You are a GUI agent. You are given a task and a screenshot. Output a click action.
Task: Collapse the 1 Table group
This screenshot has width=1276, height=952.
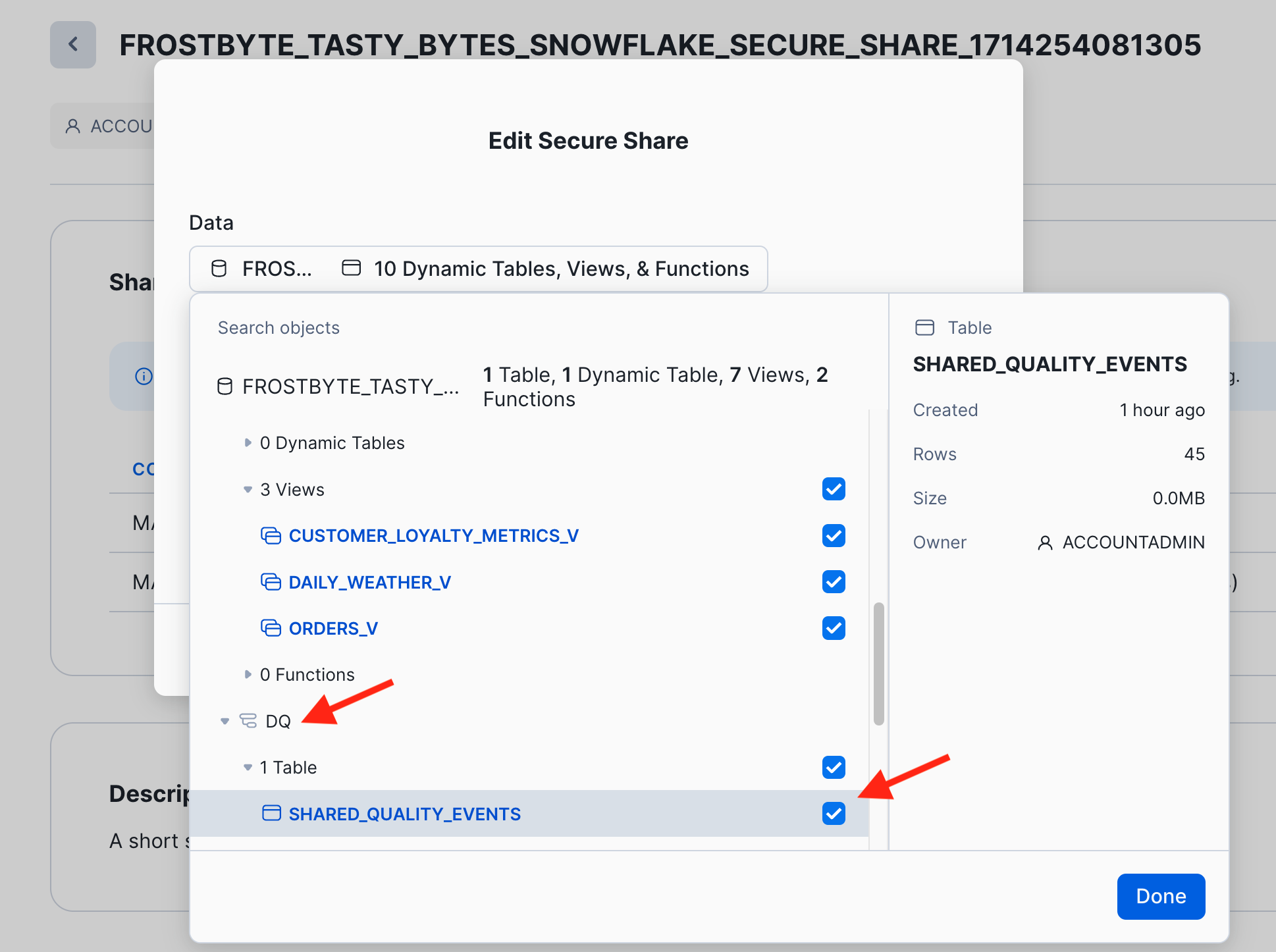pos(248,768)
